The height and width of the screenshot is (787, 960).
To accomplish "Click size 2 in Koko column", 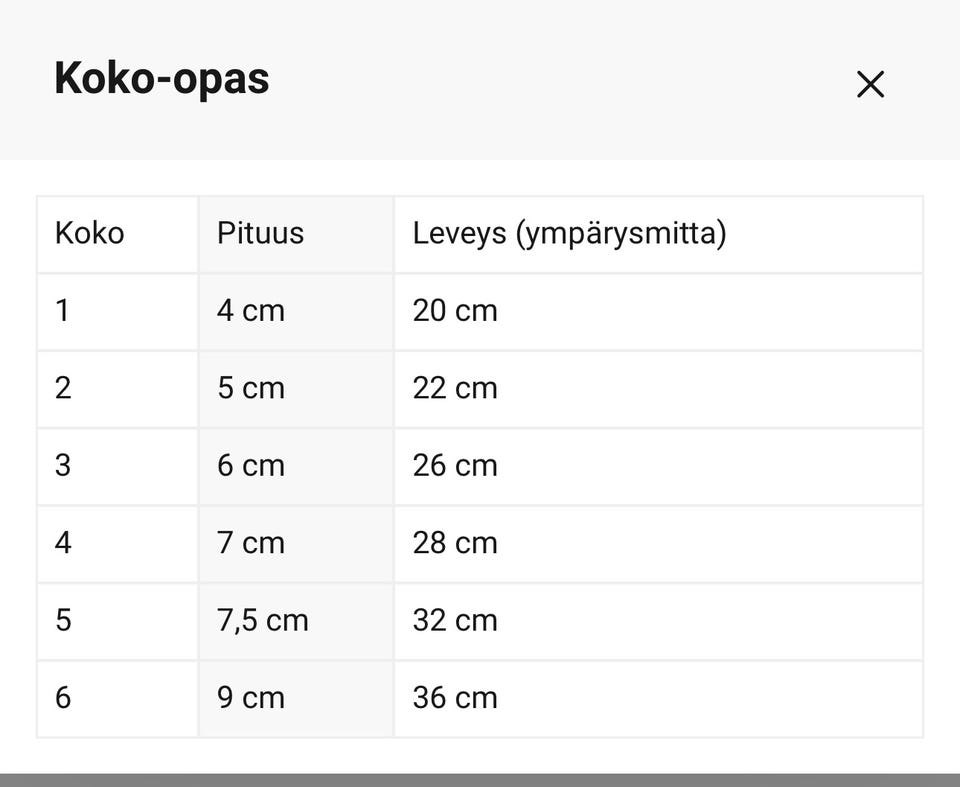I will pos(118,390).
